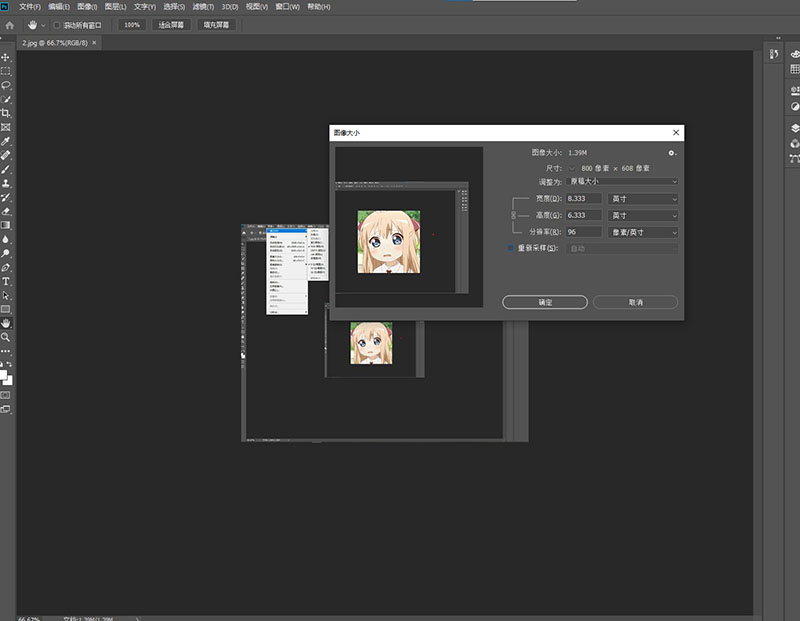Select the Lasso tool

pos(6,86)
